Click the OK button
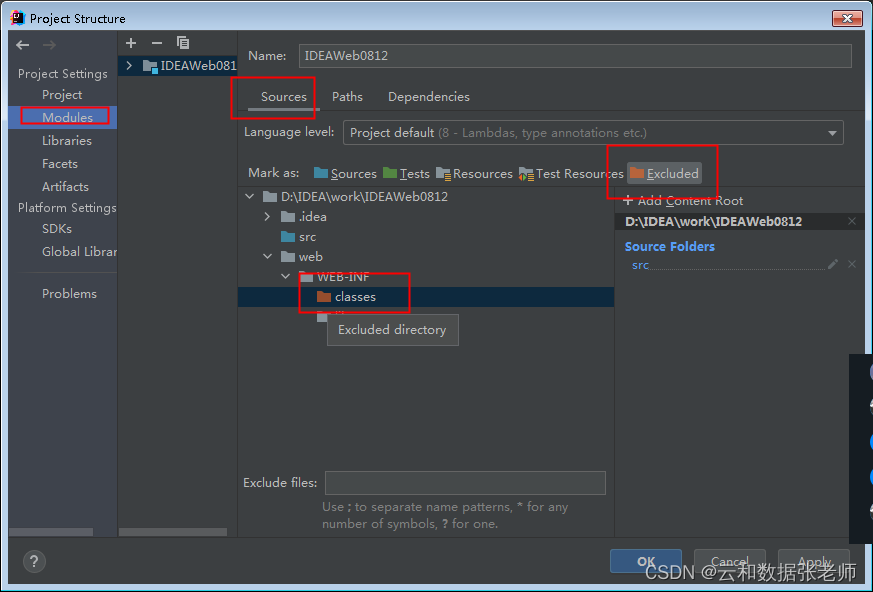The width and height of the screenshot is (873, 592). tap(646, 561)
